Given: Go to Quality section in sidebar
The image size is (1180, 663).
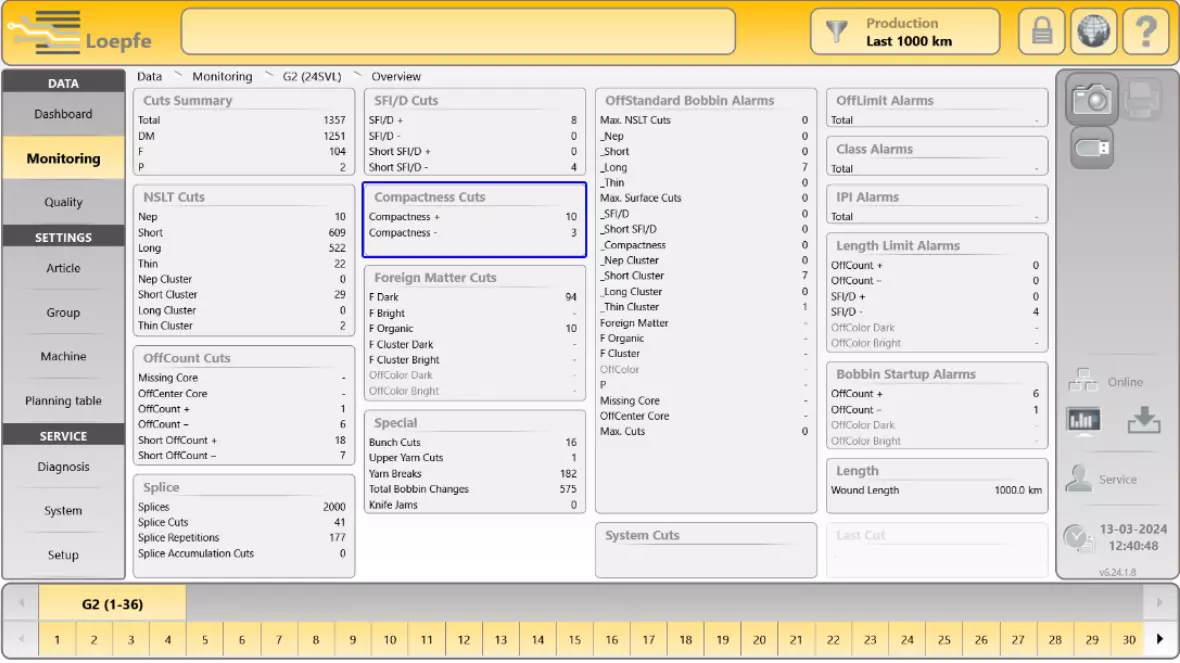Looking at the screenshot, I should tap(63, 202).
